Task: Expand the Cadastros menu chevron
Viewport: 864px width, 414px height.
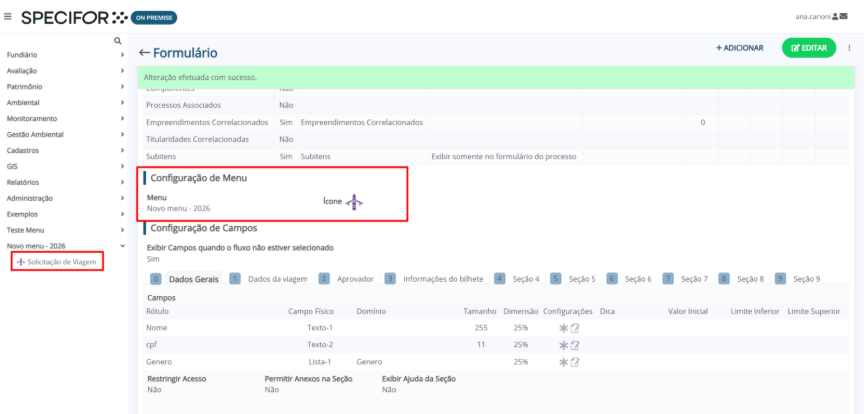Action: point(122,150)
